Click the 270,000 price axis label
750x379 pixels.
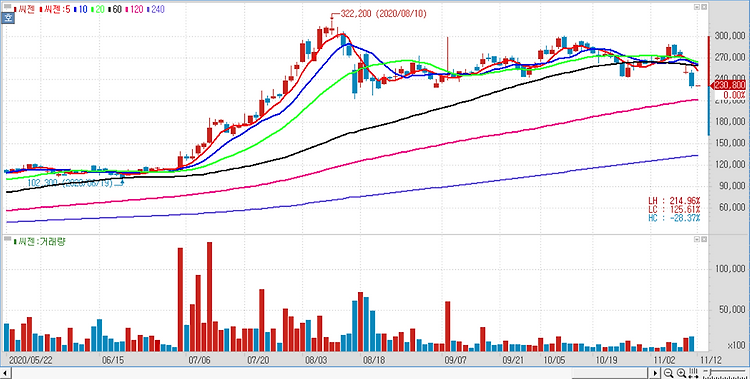point(731,57)
